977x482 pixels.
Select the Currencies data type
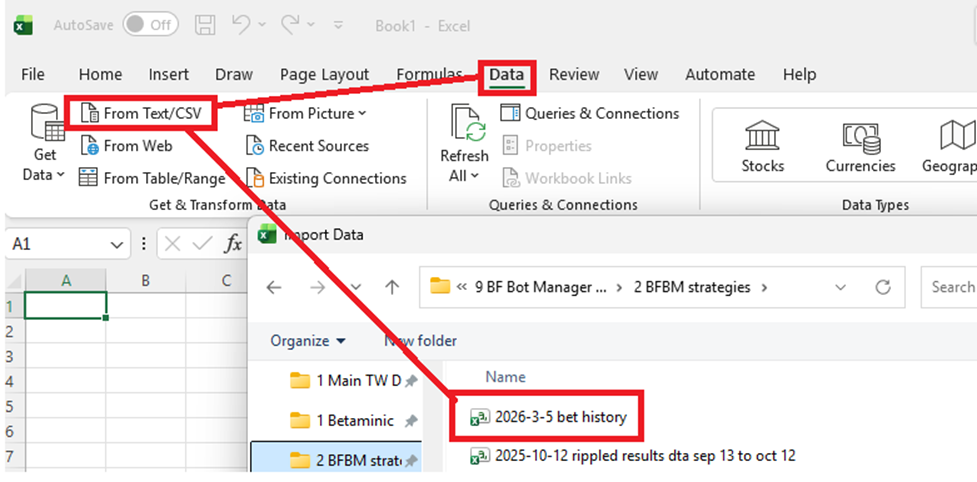pos(860,146)
